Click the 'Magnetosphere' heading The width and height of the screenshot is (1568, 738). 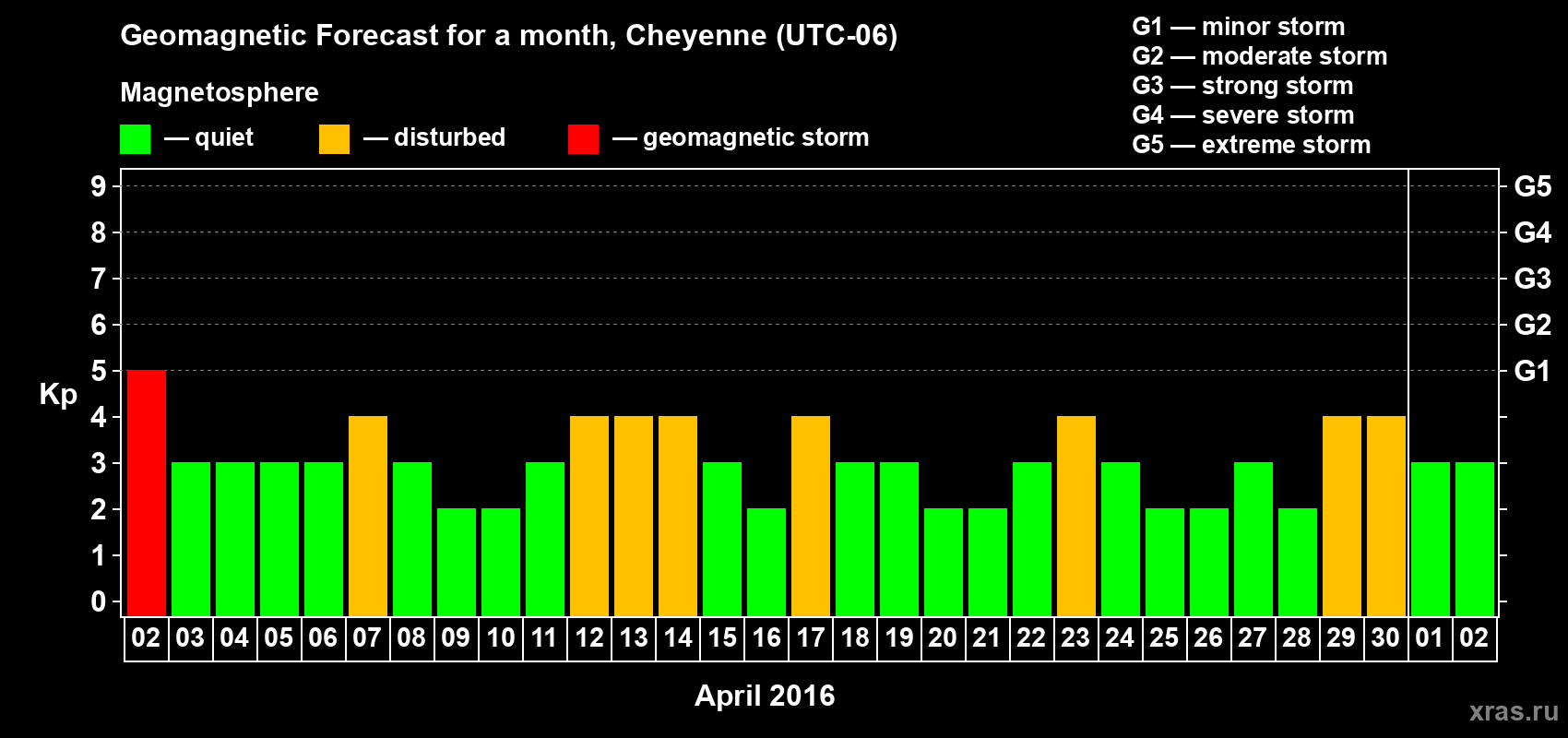[220, 92]
